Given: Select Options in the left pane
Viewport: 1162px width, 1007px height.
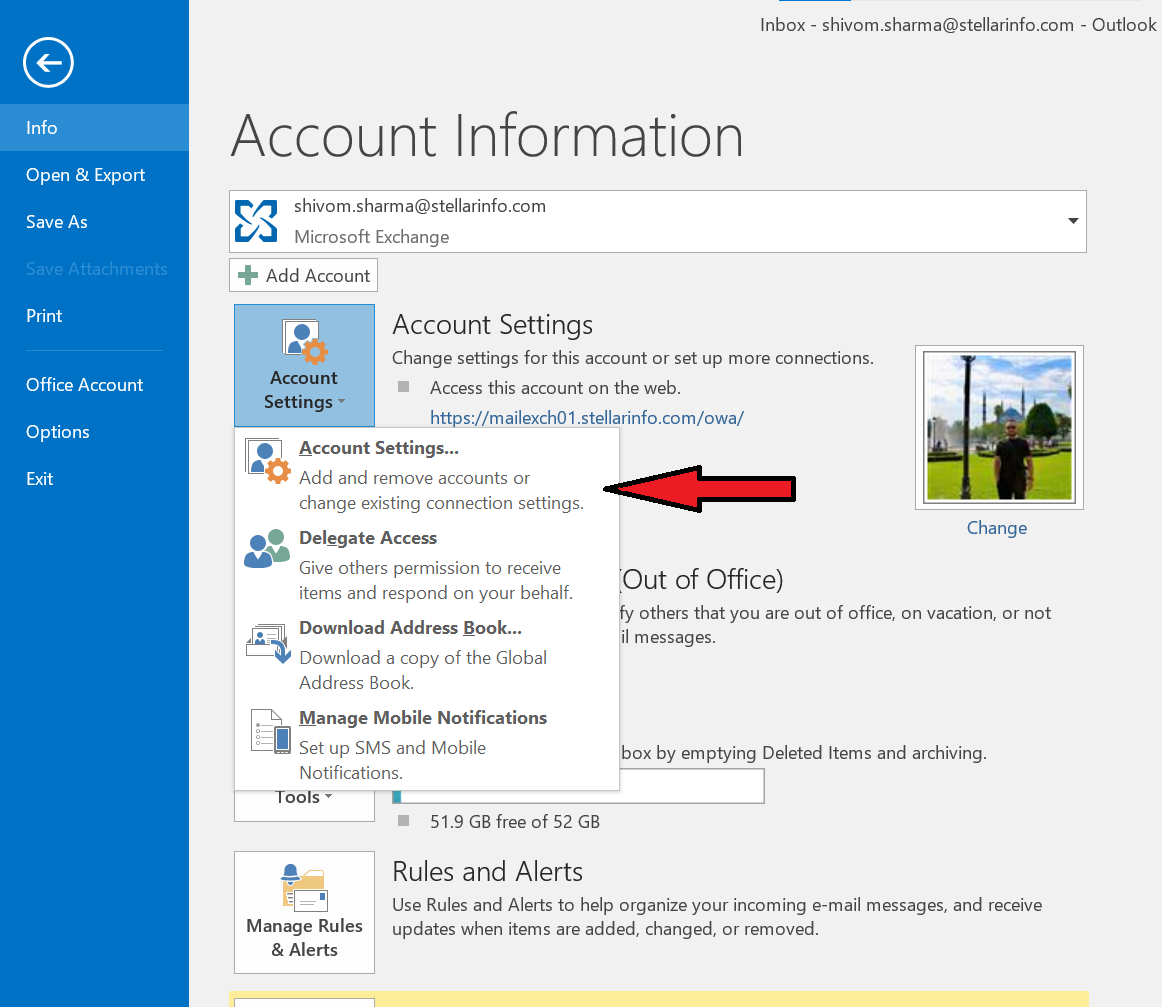Looking at the screenshot, I should 57,431.
